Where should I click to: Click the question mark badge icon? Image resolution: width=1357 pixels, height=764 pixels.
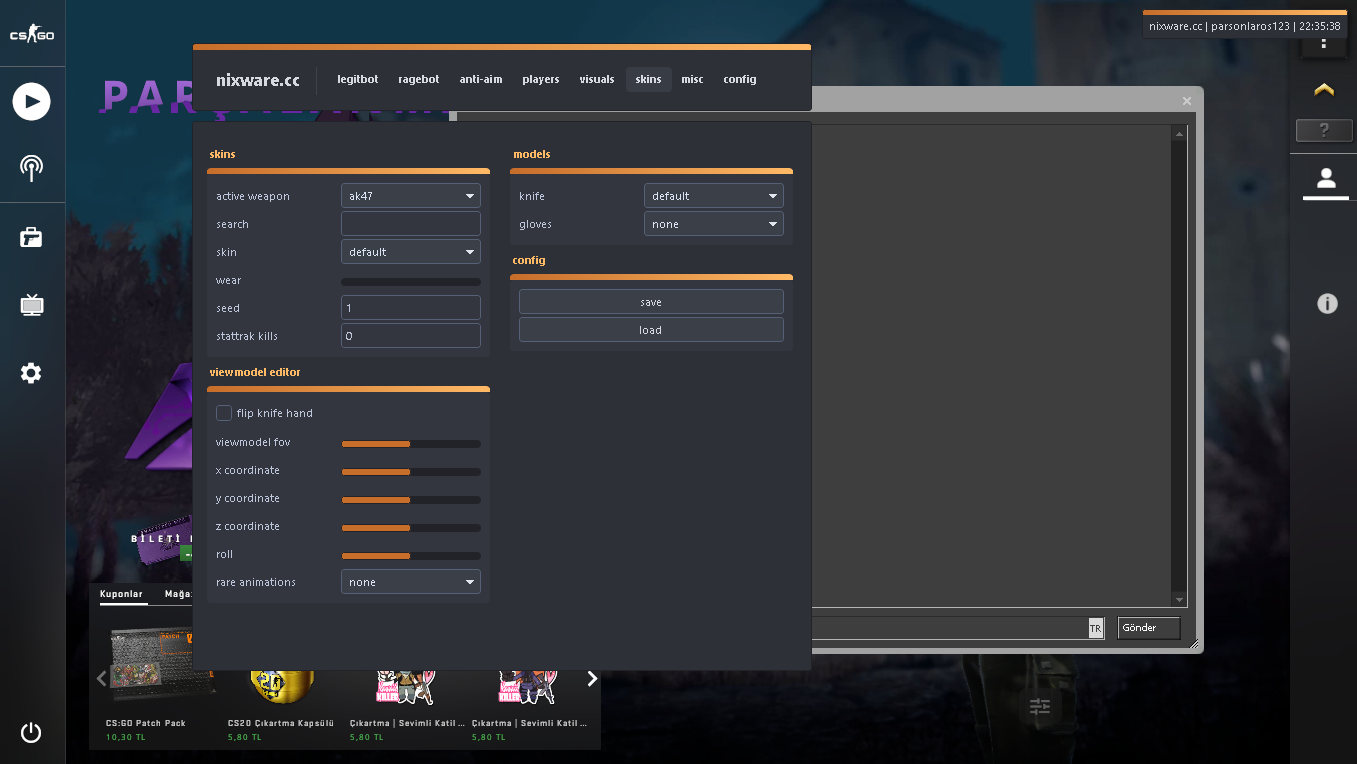(1324, 130)
